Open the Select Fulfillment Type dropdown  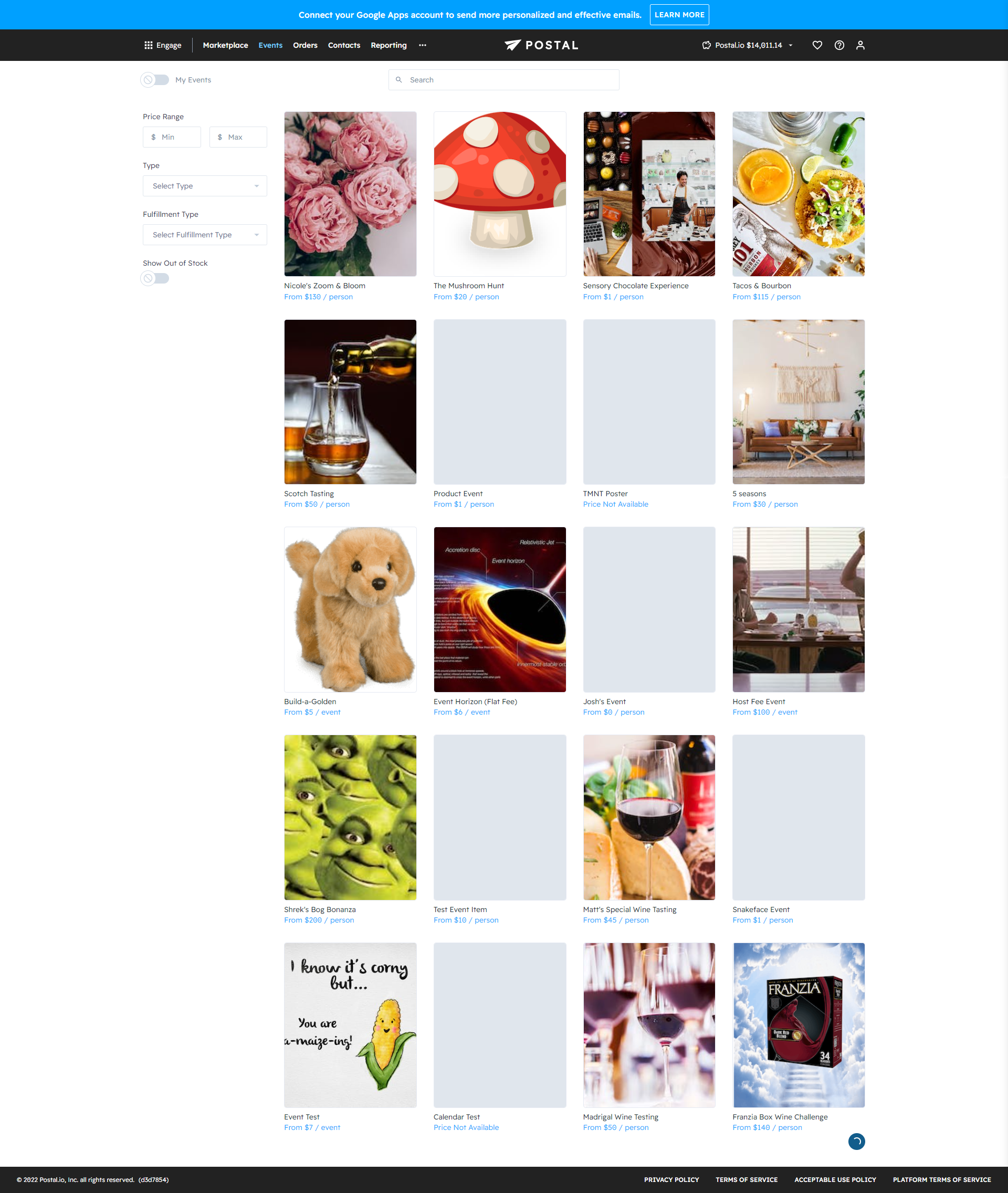click(205, 234)
